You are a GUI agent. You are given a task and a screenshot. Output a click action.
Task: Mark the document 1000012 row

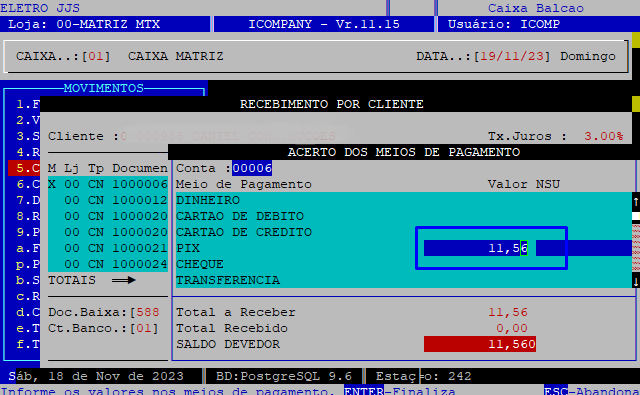click(x=108, y=200)
